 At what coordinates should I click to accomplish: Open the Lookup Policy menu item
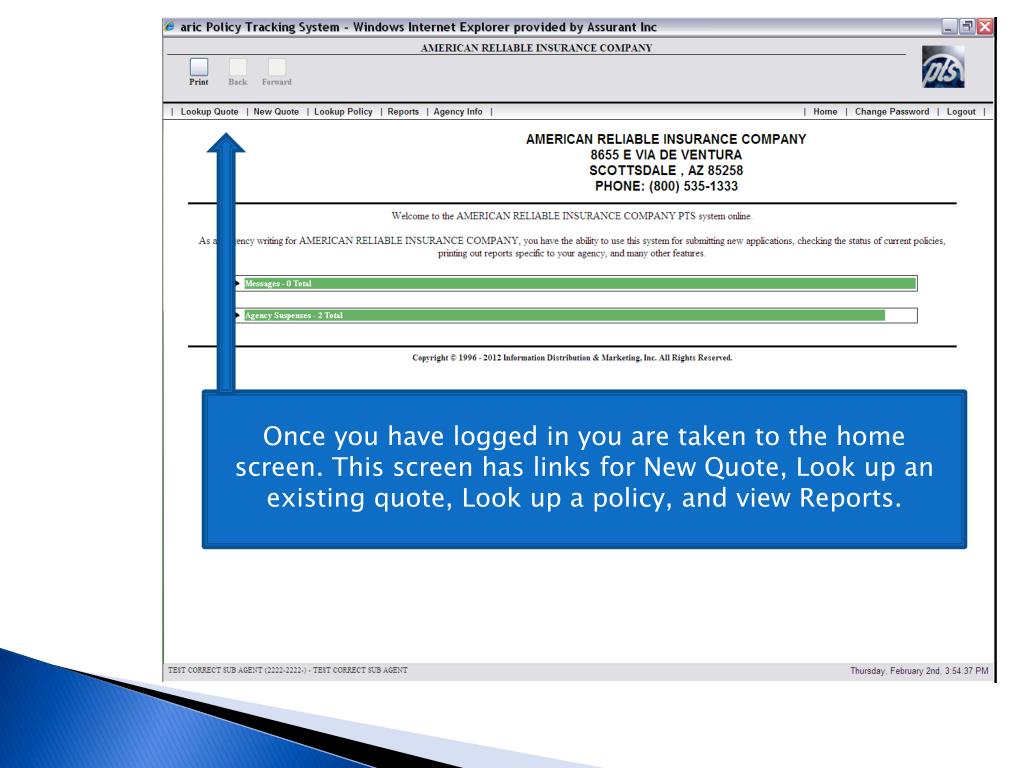pos(343,112)
